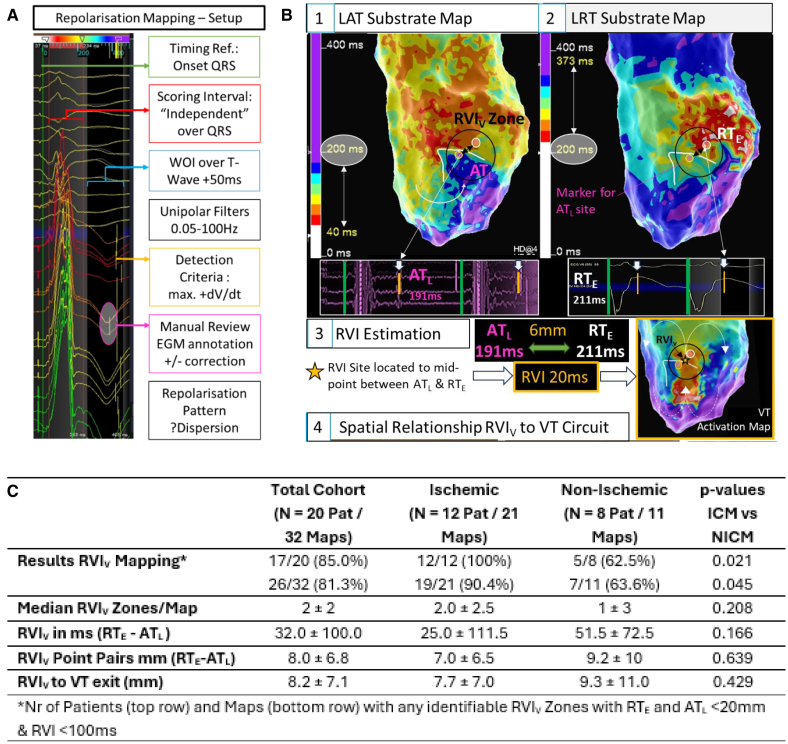Viewport: 788px width, 744px height.
Task: Click the p-value '0.166' cell
Action: [x=732, y=633]
